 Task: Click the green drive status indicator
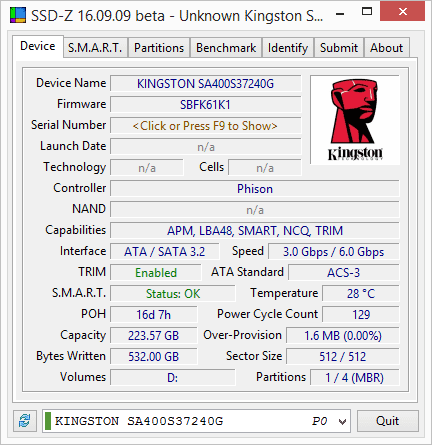[48, 421]
